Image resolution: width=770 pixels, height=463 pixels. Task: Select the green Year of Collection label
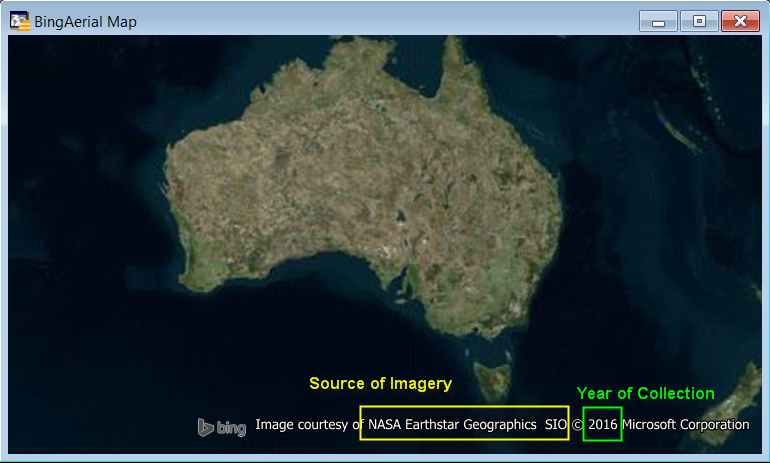pos(645,394)
